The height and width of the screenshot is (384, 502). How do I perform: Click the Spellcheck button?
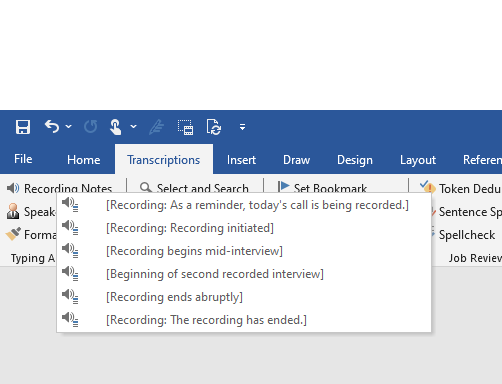[x=464, y=235]
